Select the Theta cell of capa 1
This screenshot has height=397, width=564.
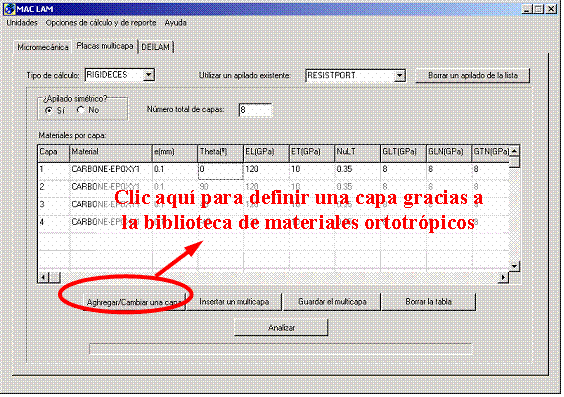[x=220, y=171]
